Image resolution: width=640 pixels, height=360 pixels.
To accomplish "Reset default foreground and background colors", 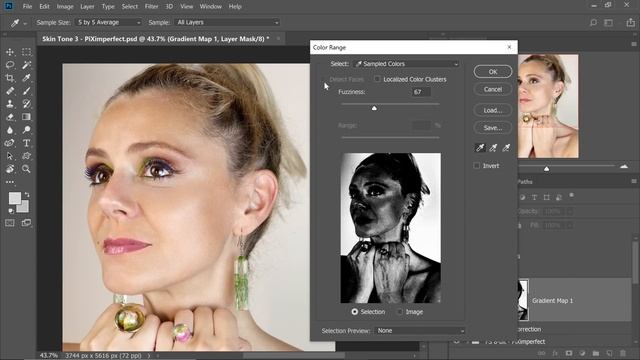I will click(11, 211).
